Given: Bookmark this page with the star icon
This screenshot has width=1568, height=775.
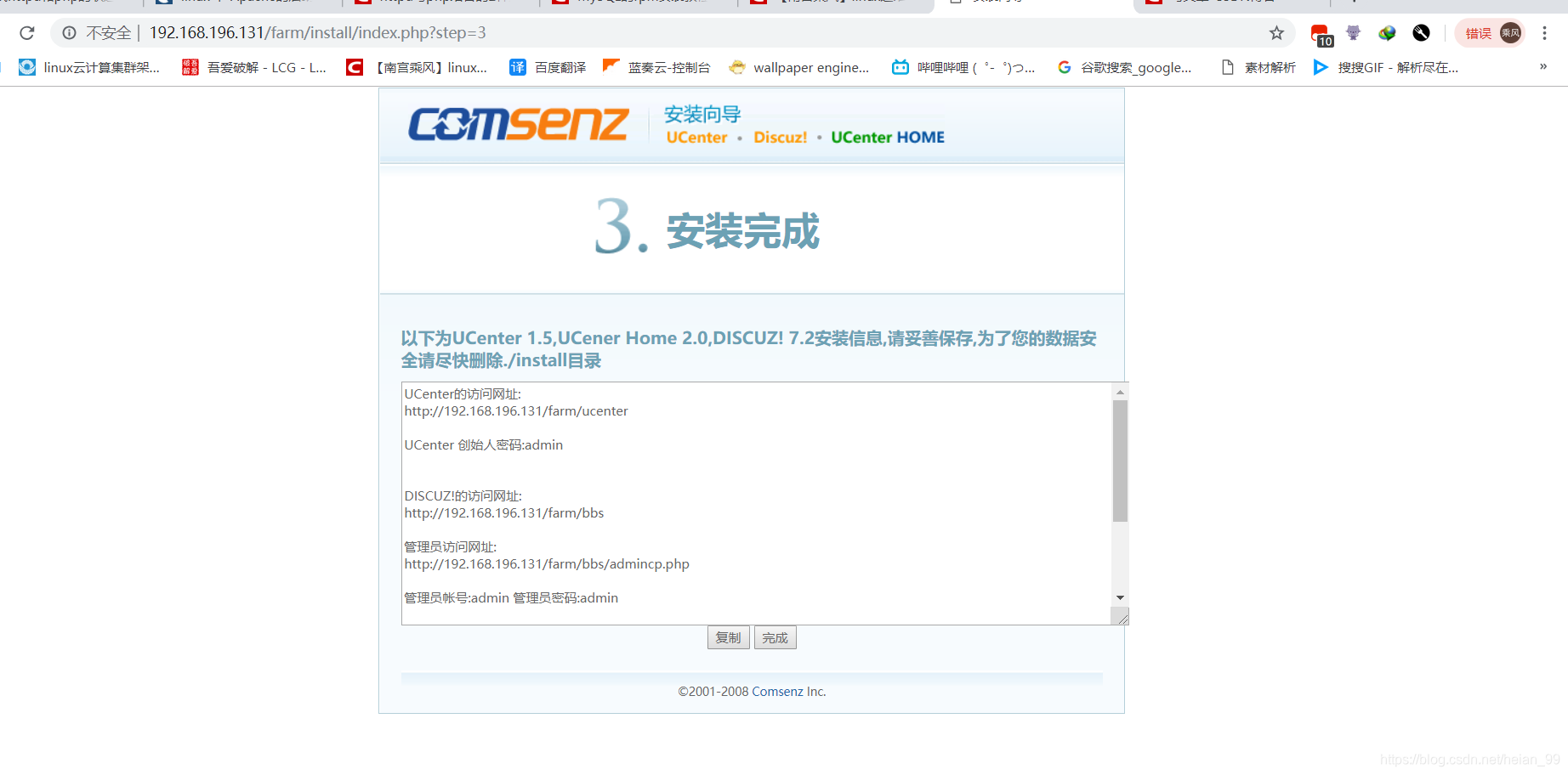Looking at the screenshot, I should coord(1276,33).
